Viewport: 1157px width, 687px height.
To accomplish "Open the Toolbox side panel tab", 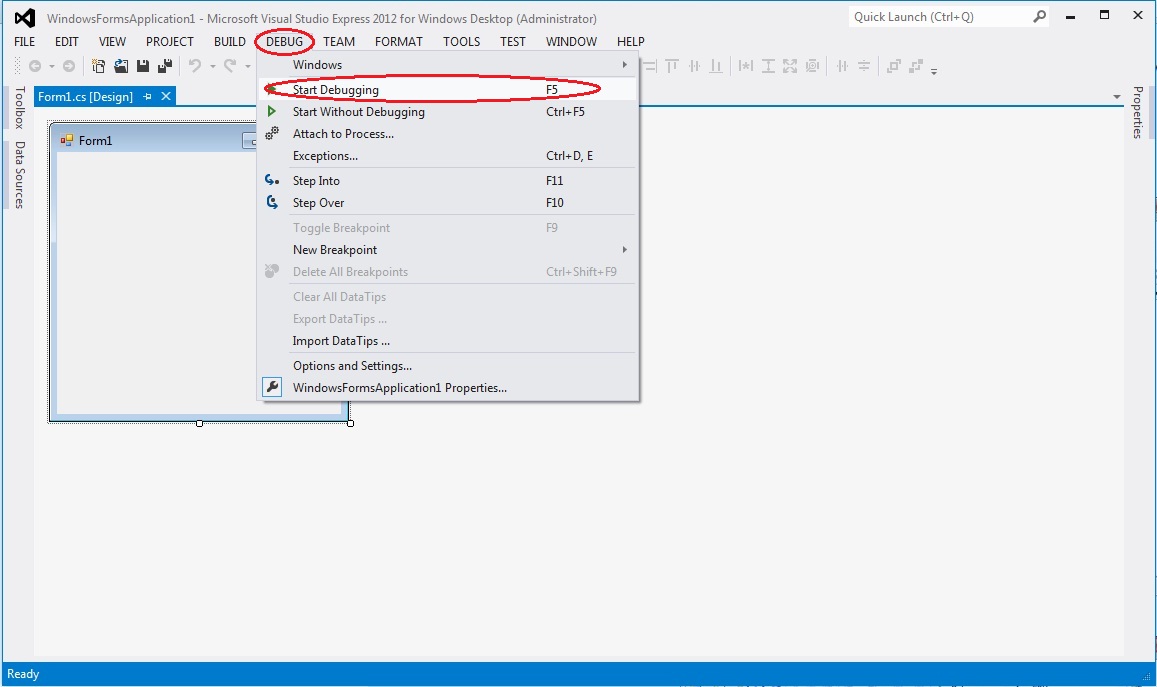I will tap(18, 108).
